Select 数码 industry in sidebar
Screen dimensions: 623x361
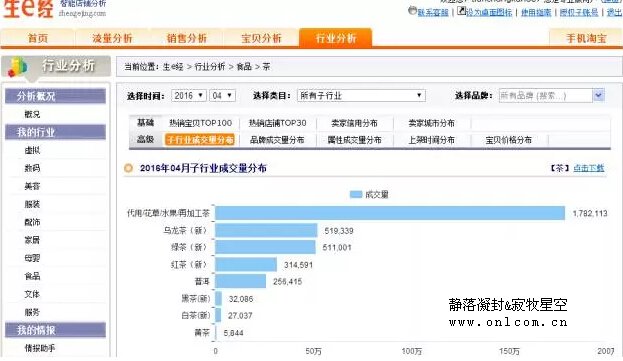pyautogui.click(x=32, y=168)
